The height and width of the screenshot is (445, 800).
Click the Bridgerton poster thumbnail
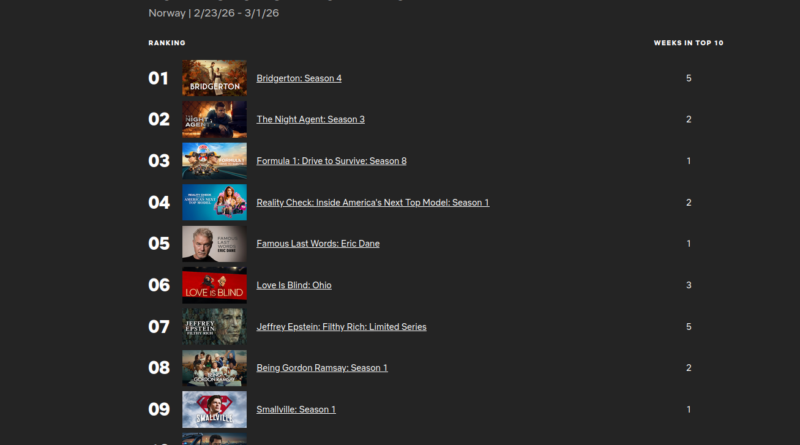[214, 78]
